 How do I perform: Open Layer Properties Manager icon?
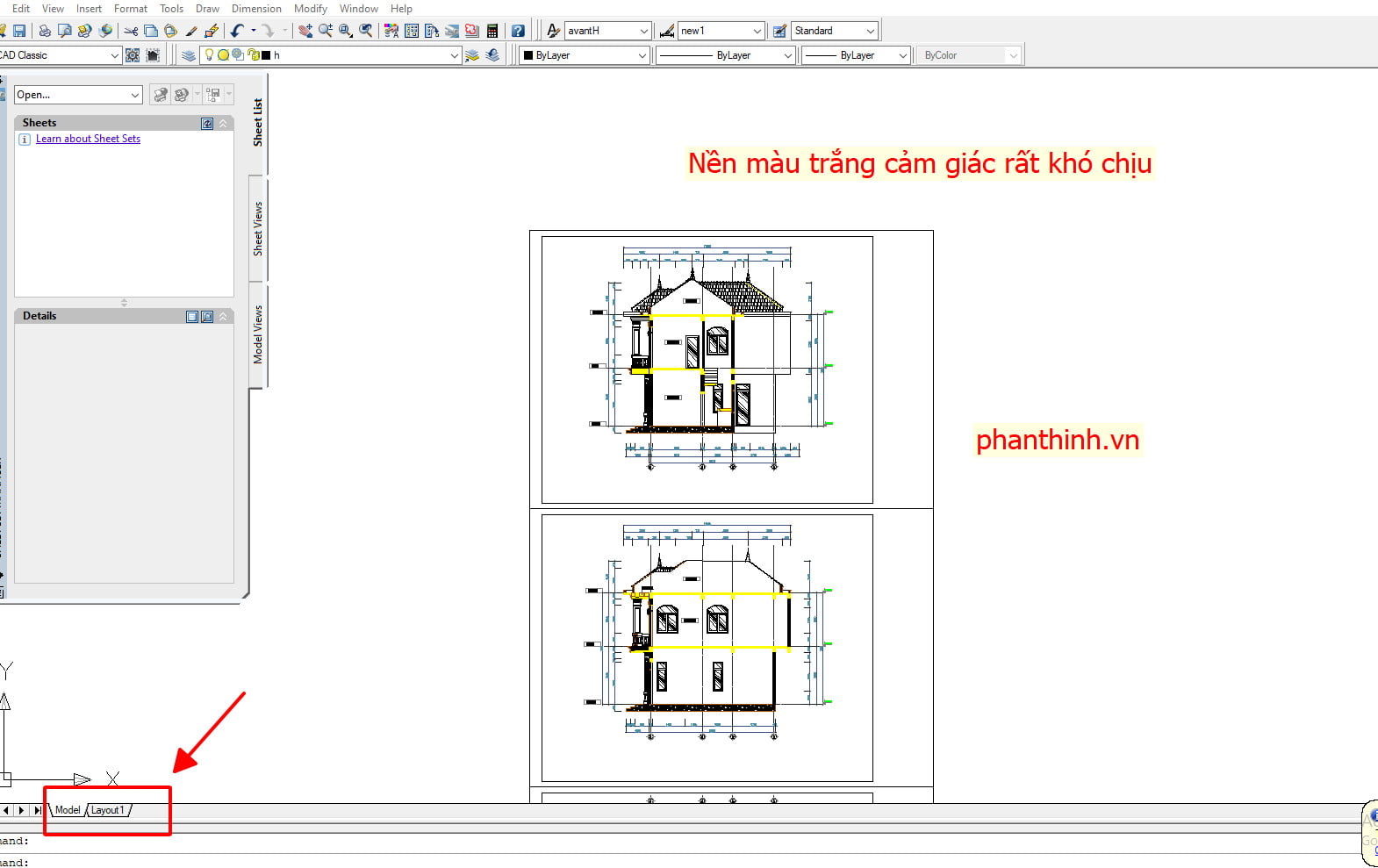(189, 55)
